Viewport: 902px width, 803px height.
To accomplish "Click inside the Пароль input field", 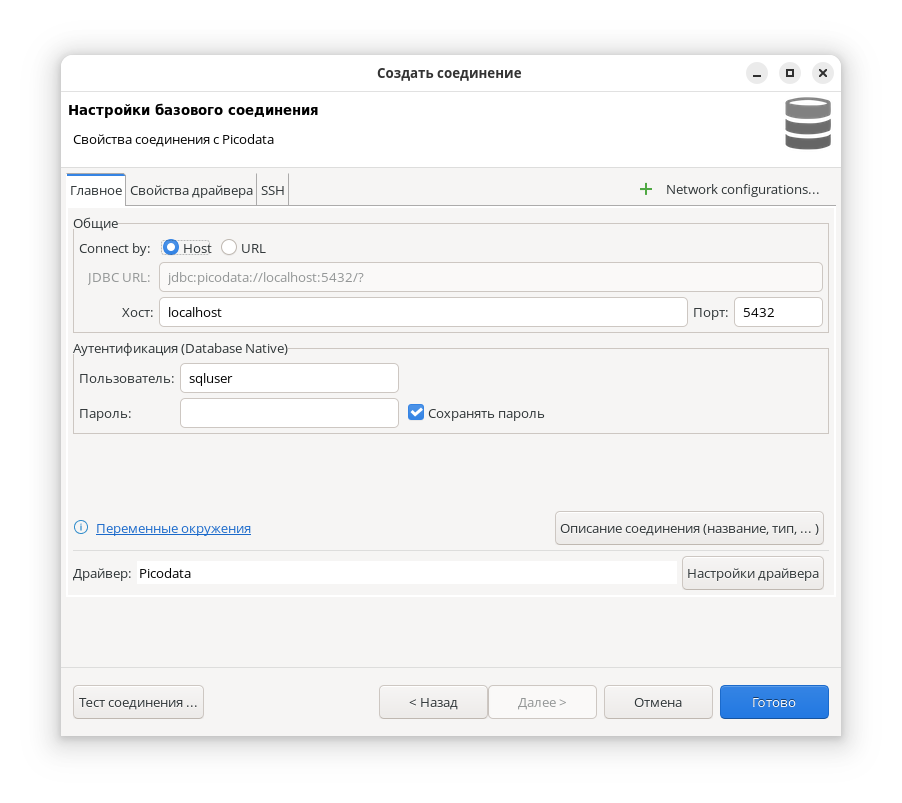I will [288, 412].
